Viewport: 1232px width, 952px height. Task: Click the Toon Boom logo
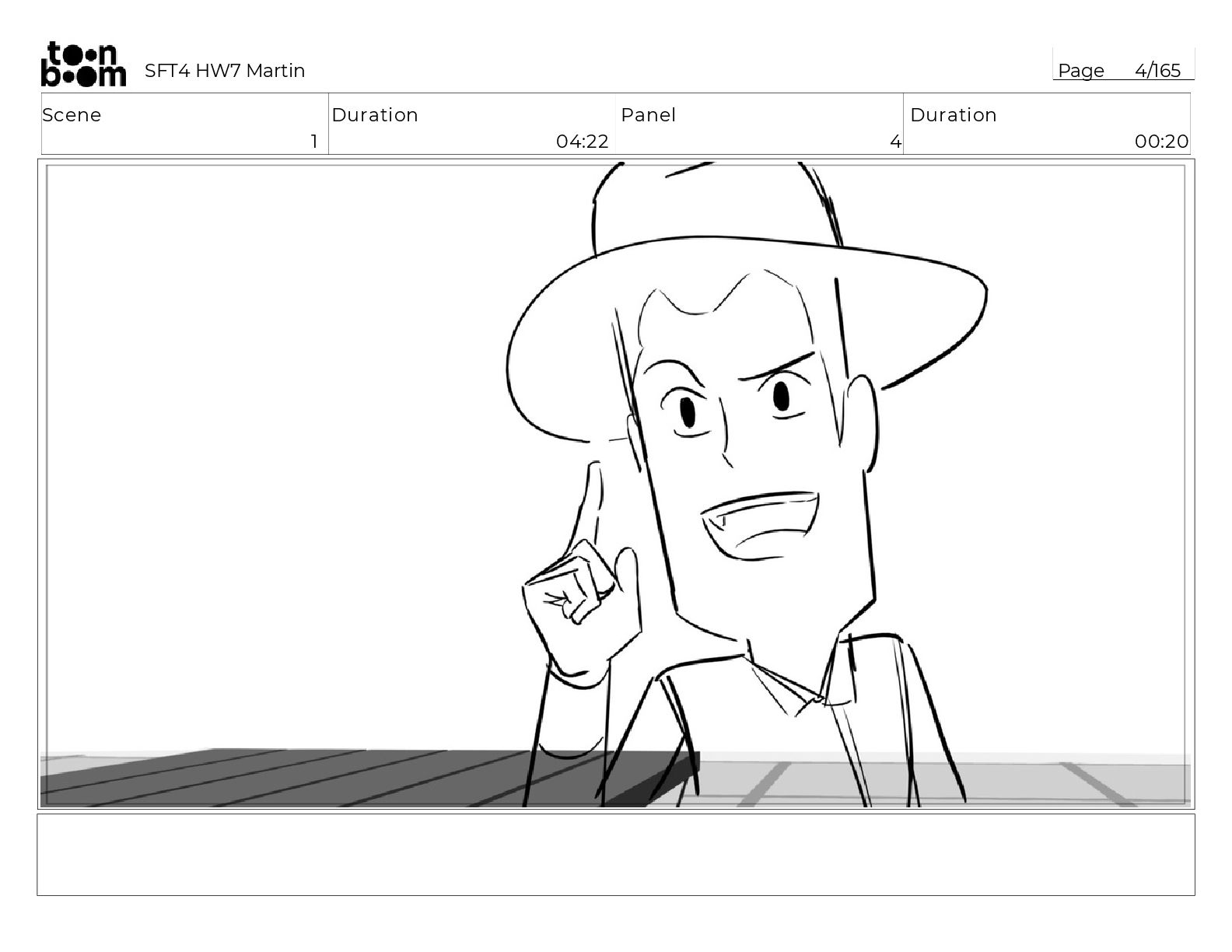coord(83,64)
